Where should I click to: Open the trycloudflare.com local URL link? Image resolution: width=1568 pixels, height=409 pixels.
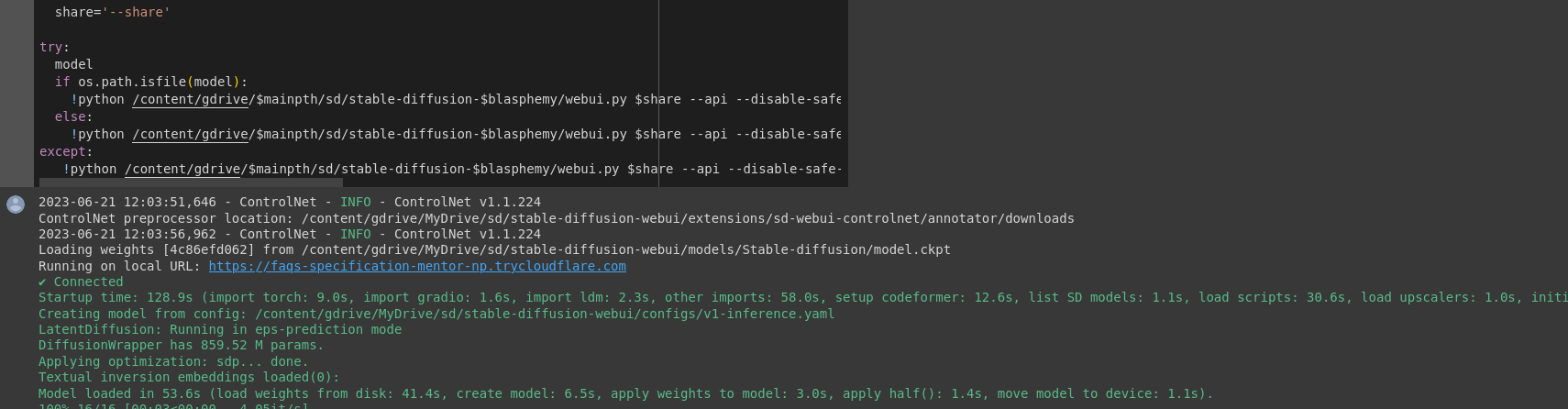point(417,266)
